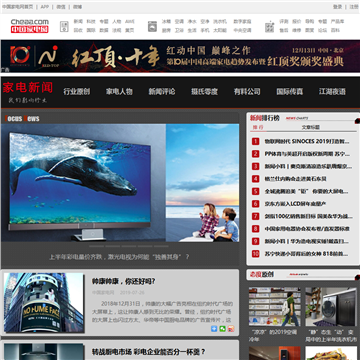360x360 pixels.
Task: Click the 论坛 link in header
Action: coord(322,30)
